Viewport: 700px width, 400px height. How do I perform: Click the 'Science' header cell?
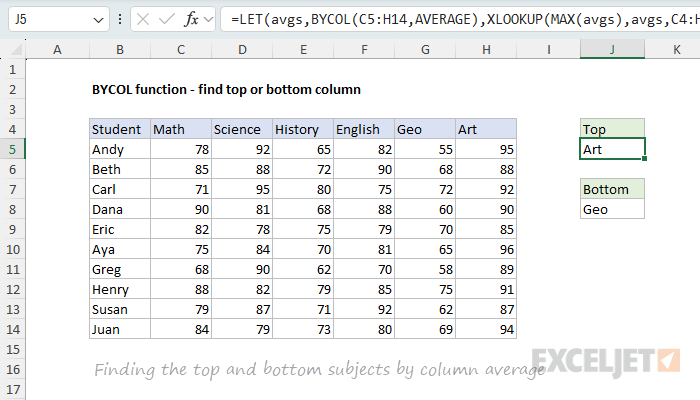[x=242, y=129]
